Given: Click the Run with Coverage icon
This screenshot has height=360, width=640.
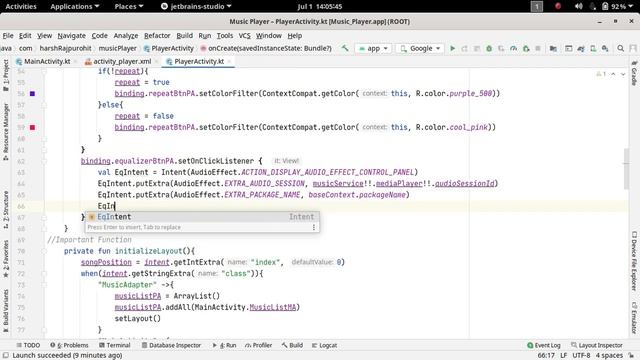Looking at the screenshot, I should point(501,48).
